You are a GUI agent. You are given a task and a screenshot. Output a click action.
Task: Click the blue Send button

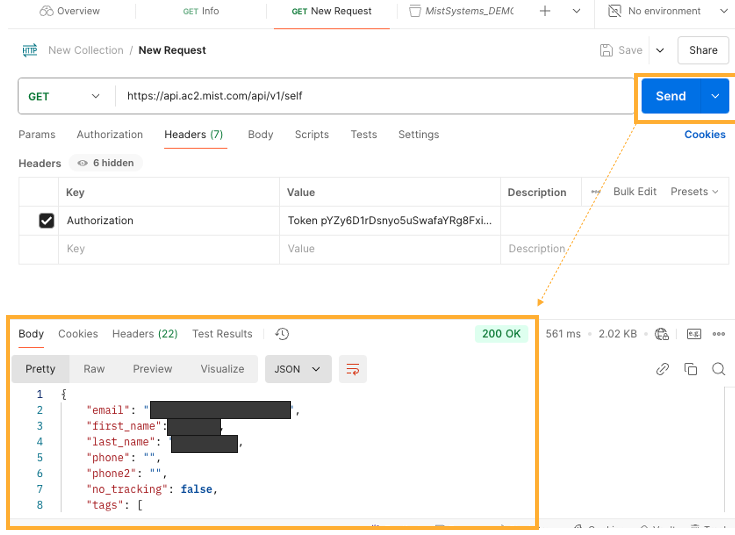[670, 96]
